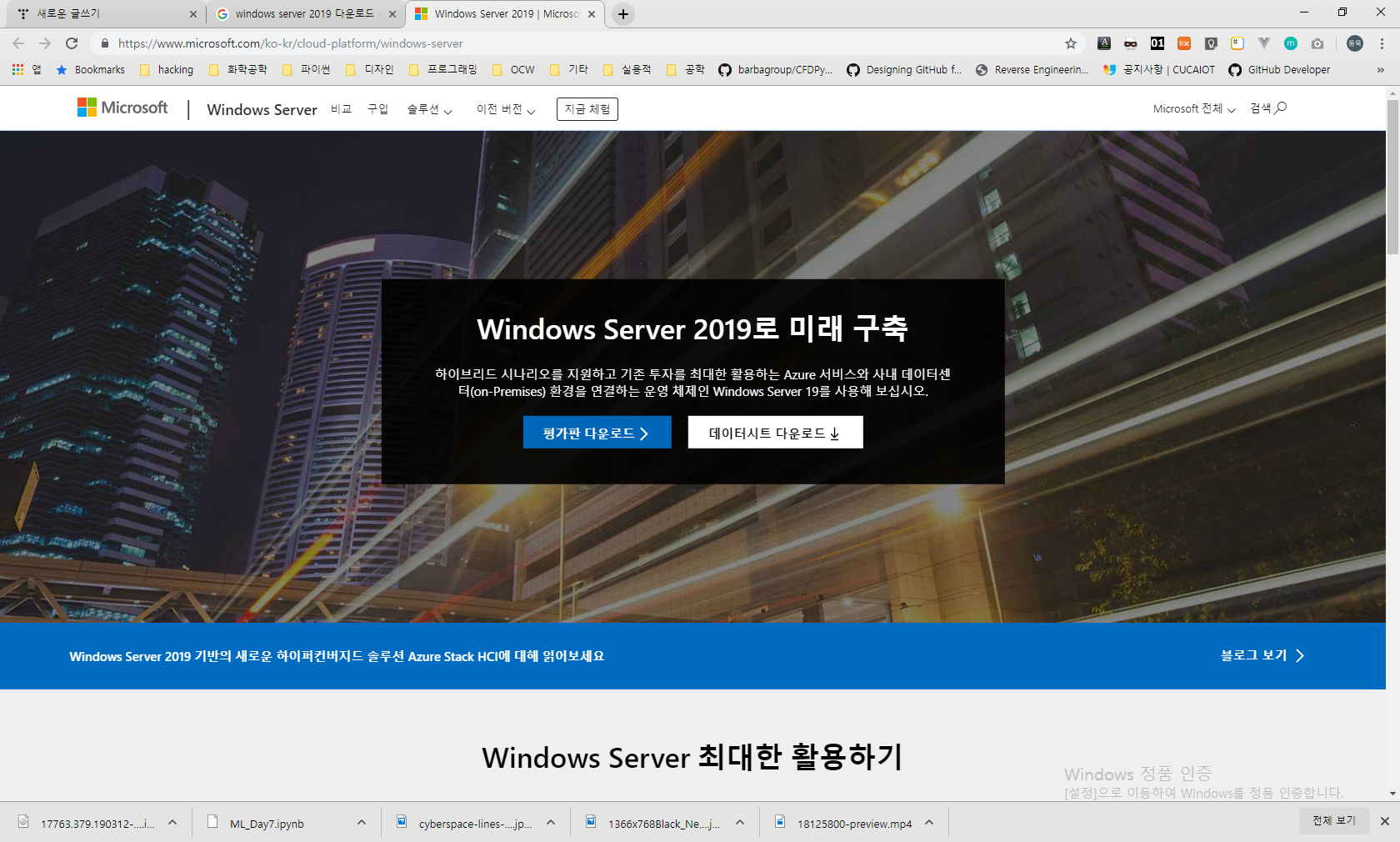1400x842 pixels.
Task: Open the '공학' bookmark folder
Action: [x=686, y=70]
